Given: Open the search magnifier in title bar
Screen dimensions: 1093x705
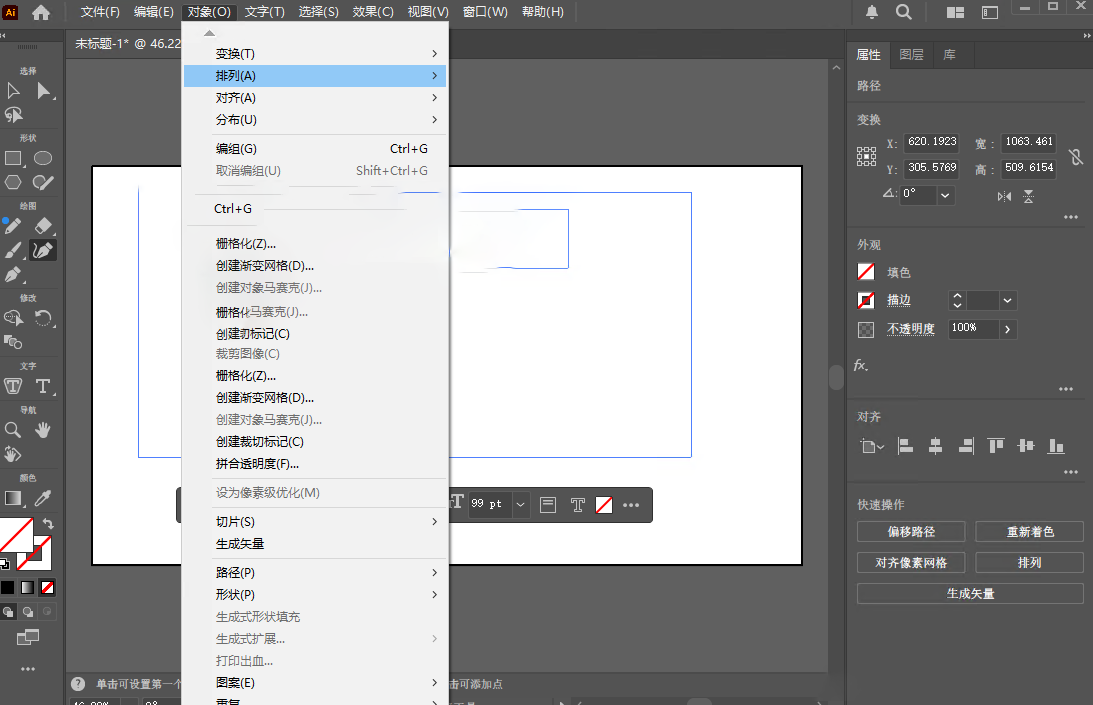Looking at the screenshot, I should tap(903, 12).
